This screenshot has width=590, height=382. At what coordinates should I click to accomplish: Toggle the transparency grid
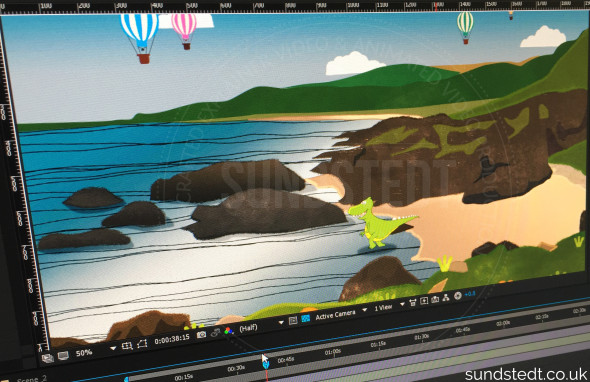point(305,319)
